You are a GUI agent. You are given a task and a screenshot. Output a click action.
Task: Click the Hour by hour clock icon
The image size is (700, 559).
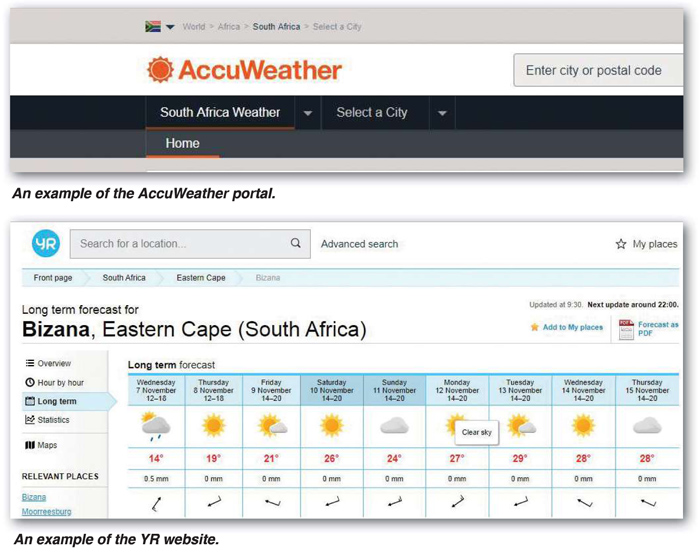30,382
